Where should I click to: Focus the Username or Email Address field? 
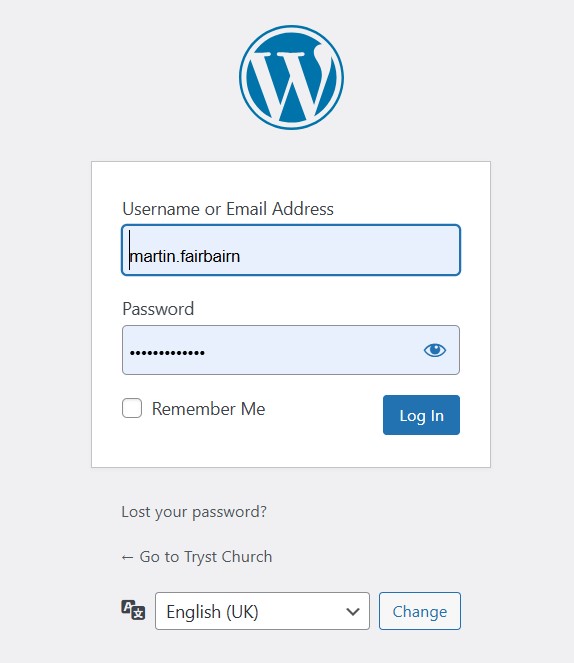(x=291, y=250)
